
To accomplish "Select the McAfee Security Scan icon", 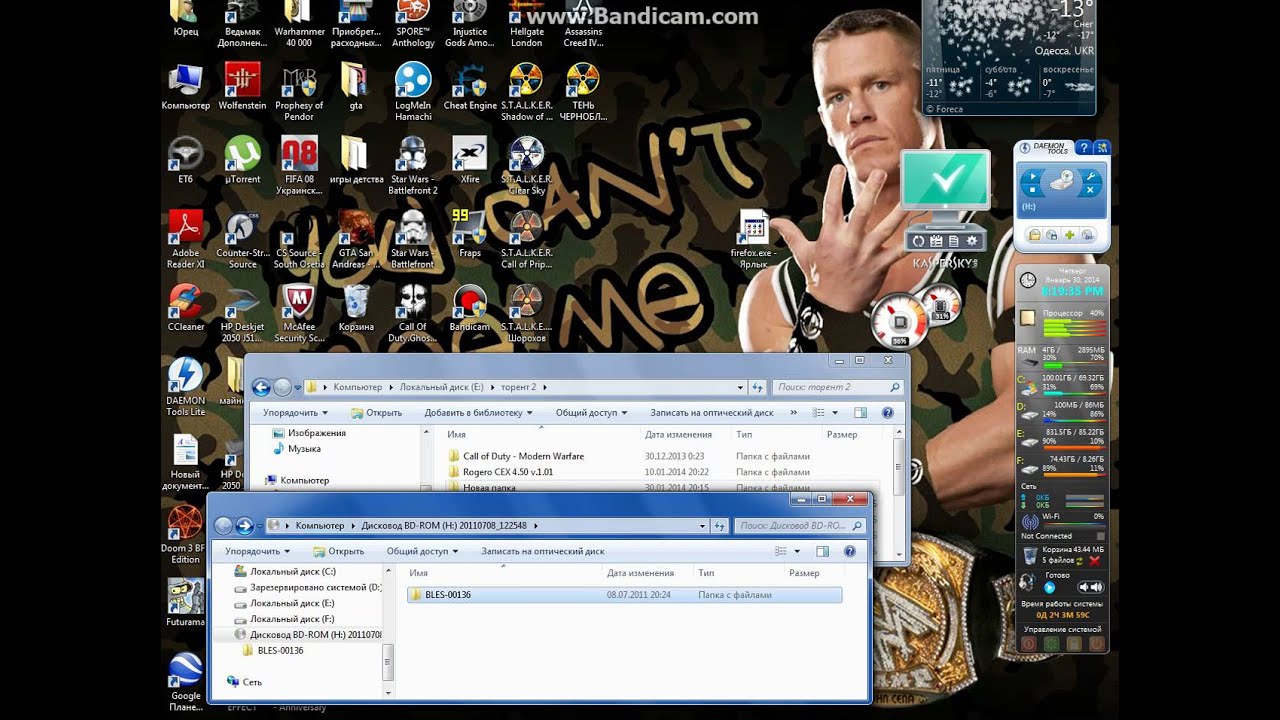I will coord(299,314).
